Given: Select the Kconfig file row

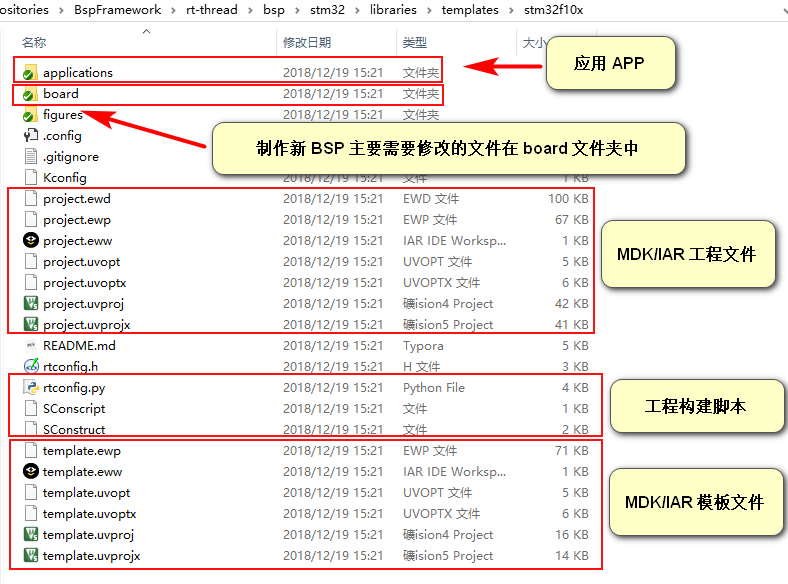Looking at the screenshot, I should click(65, 178).
